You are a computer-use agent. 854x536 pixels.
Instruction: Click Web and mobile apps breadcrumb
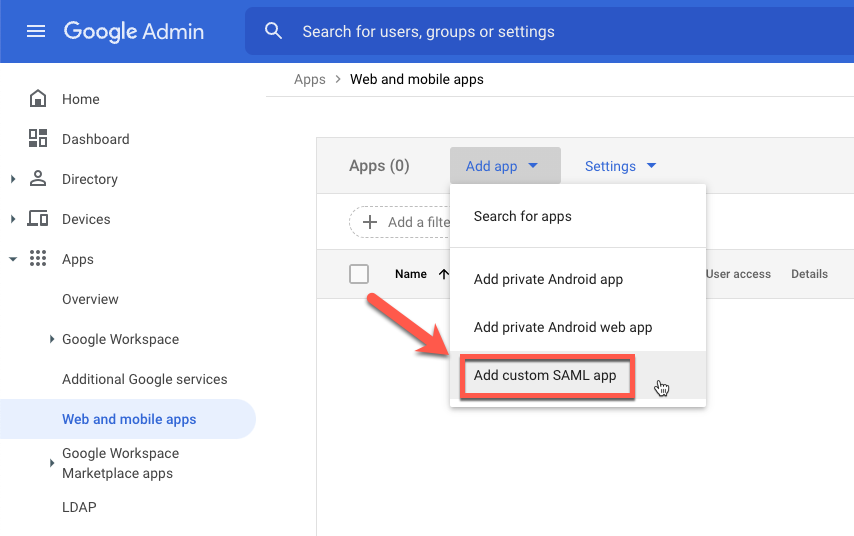coord(417,80)
